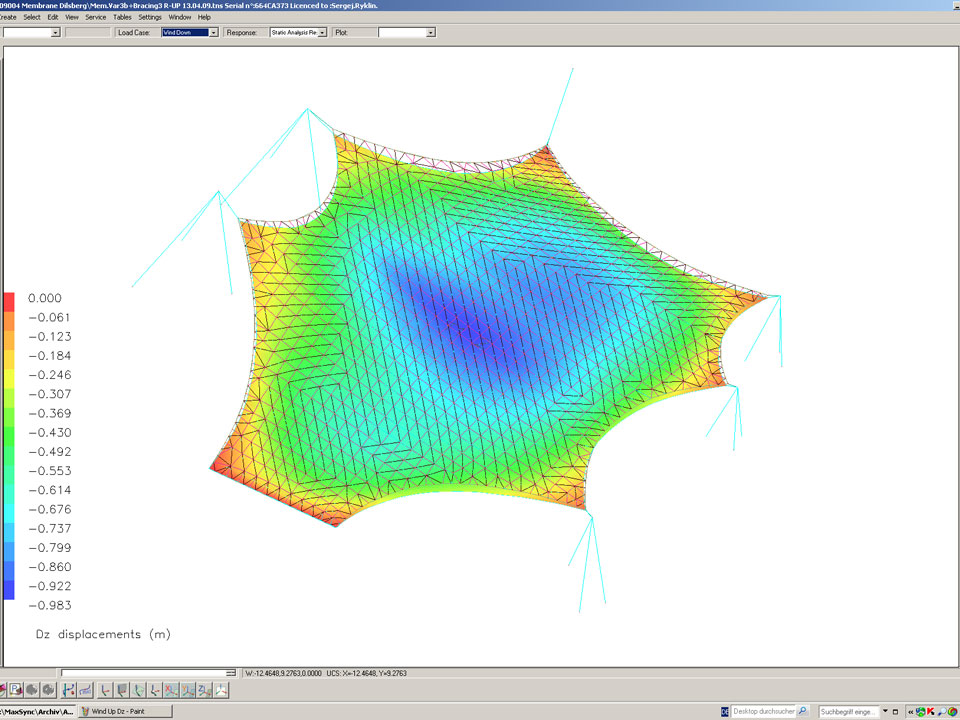Click the Desktop durchsuchen search field

763,711
